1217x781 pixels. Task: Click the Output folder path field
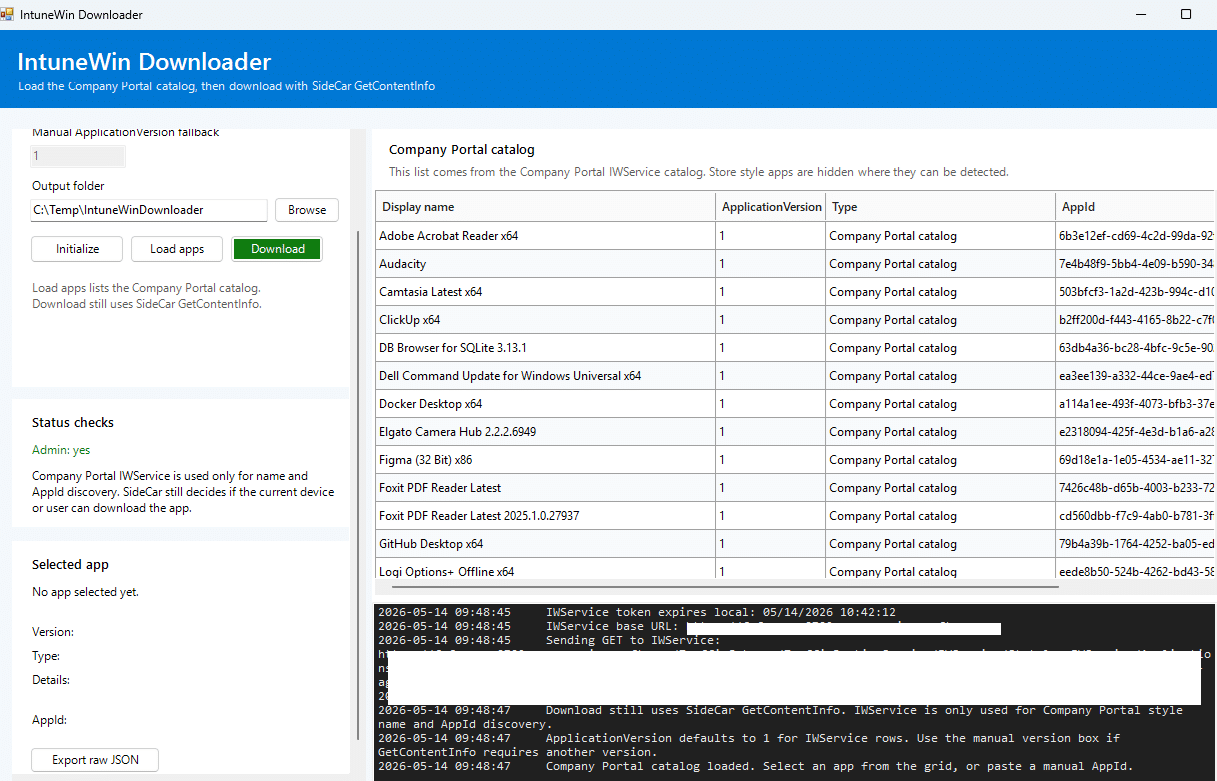pyautogui.click(x=149, y=210)
